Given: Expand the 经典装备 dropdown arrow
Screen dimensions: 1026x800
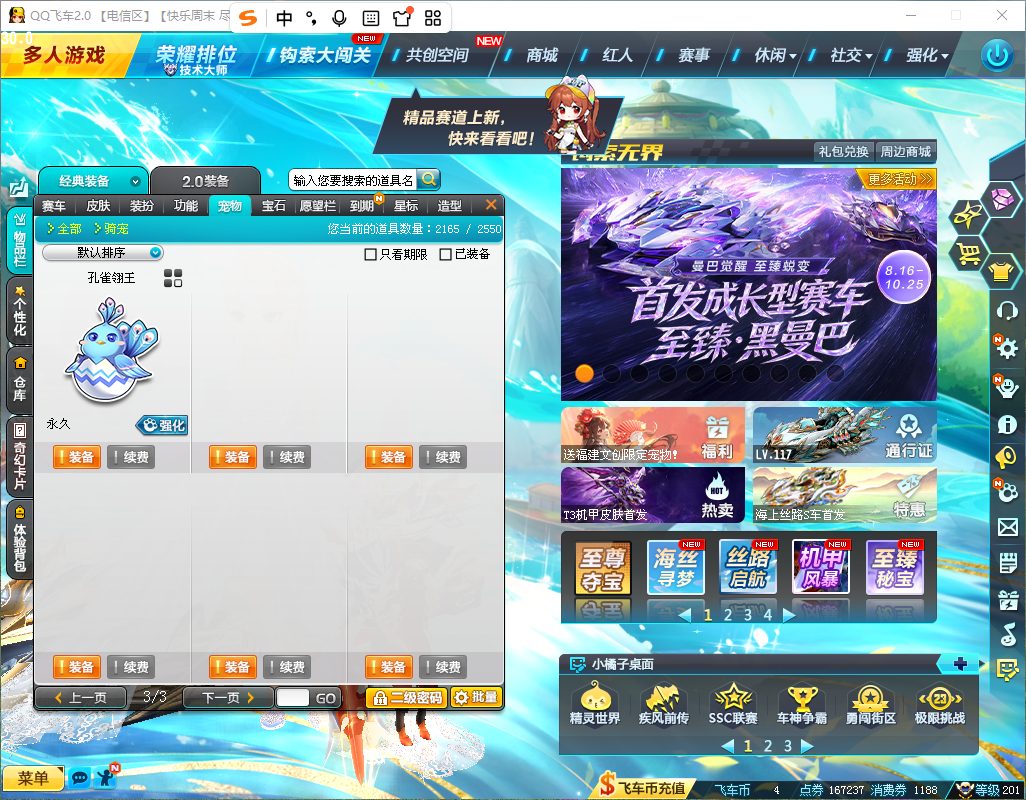Looking at the screenshot, I should pyautogui.click(x=135, y=181).
